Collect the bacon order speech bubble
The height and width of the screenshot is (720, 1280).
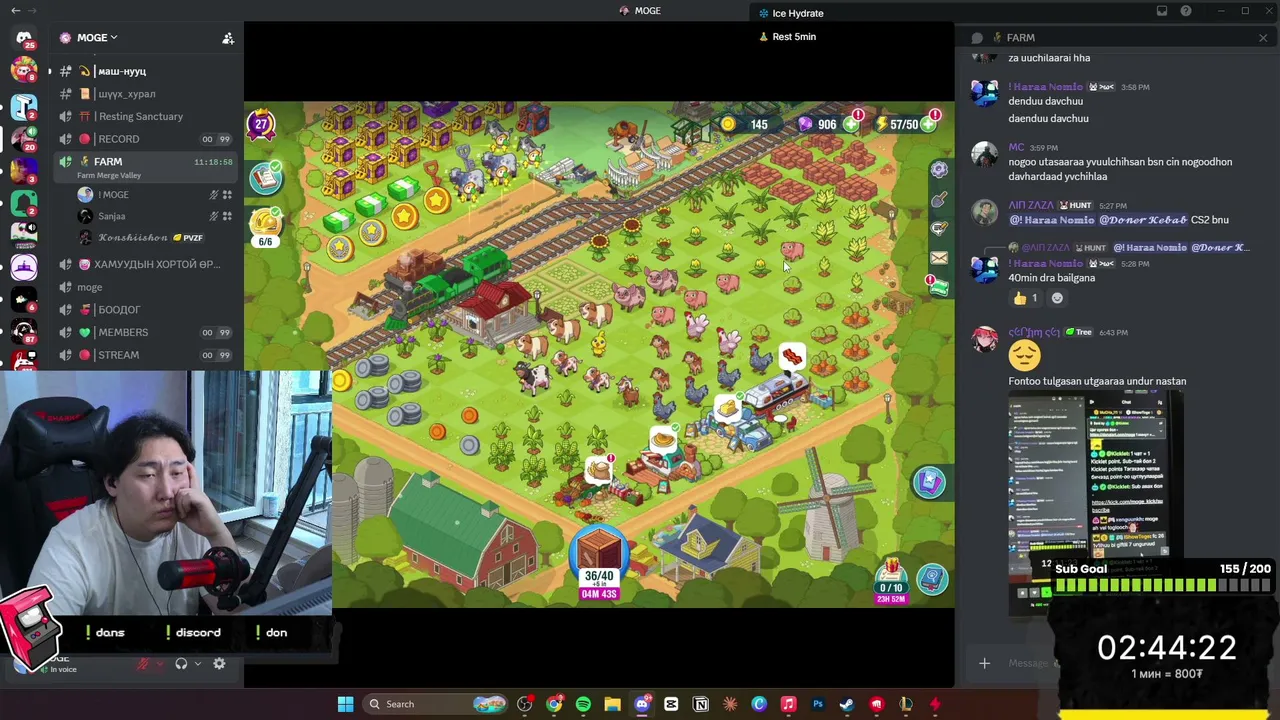pyautogui.click(x=791, y=357)
